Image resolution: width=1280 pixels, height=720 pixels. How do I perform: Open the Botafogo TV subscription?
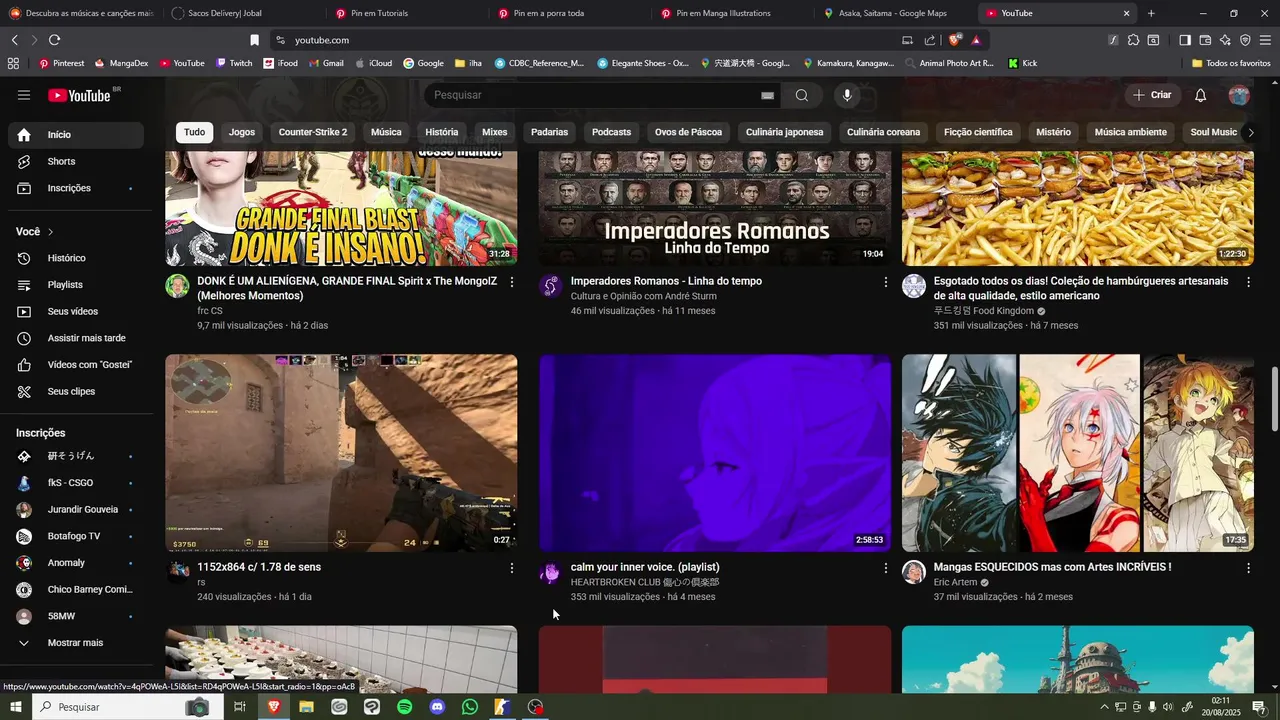pos(76,536)
